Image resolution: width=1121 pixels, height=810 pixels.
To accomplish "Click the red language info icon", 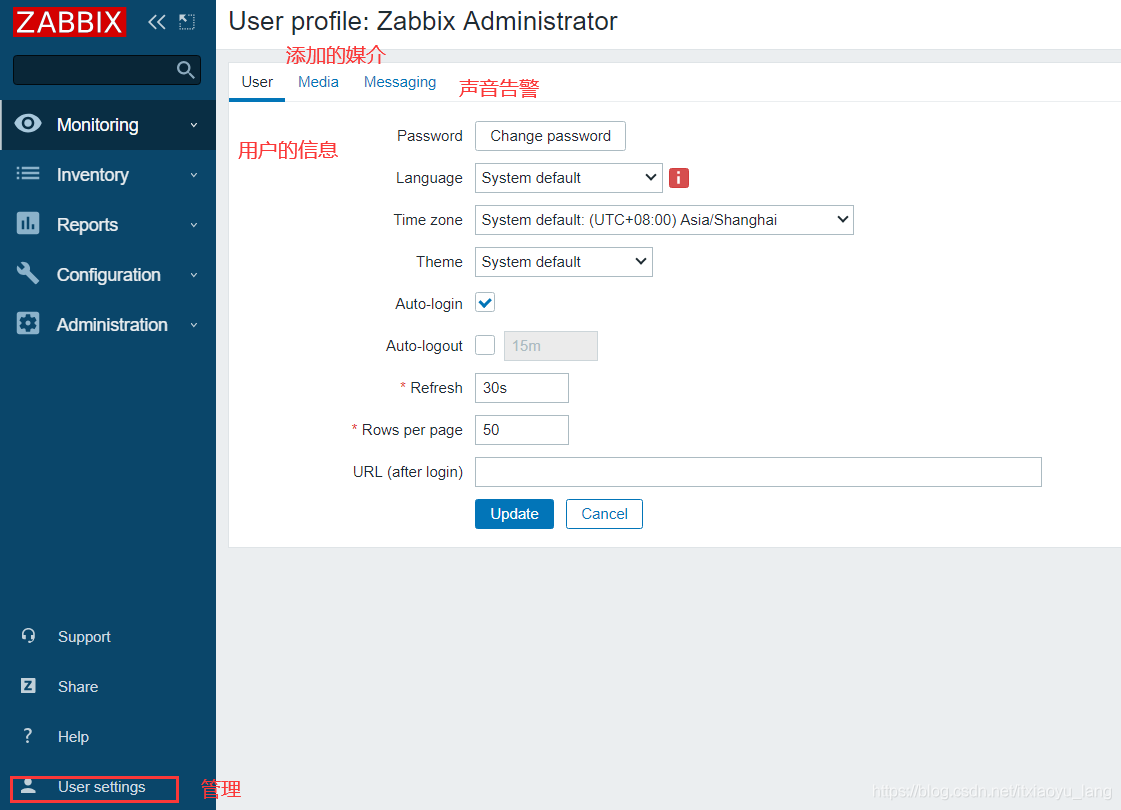I will tap(678, 178).
